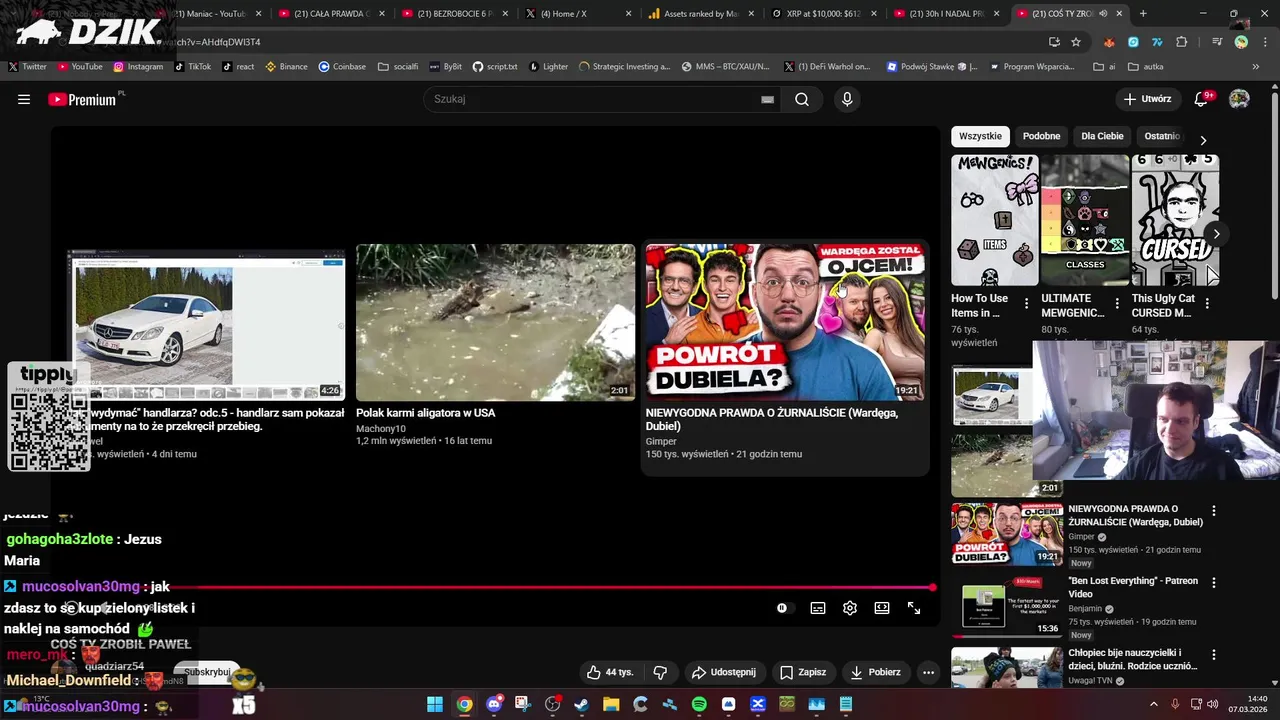1280x720 pixels.
Task: Bookmark this page with star icon
Action: click(x=1076, y=42)
